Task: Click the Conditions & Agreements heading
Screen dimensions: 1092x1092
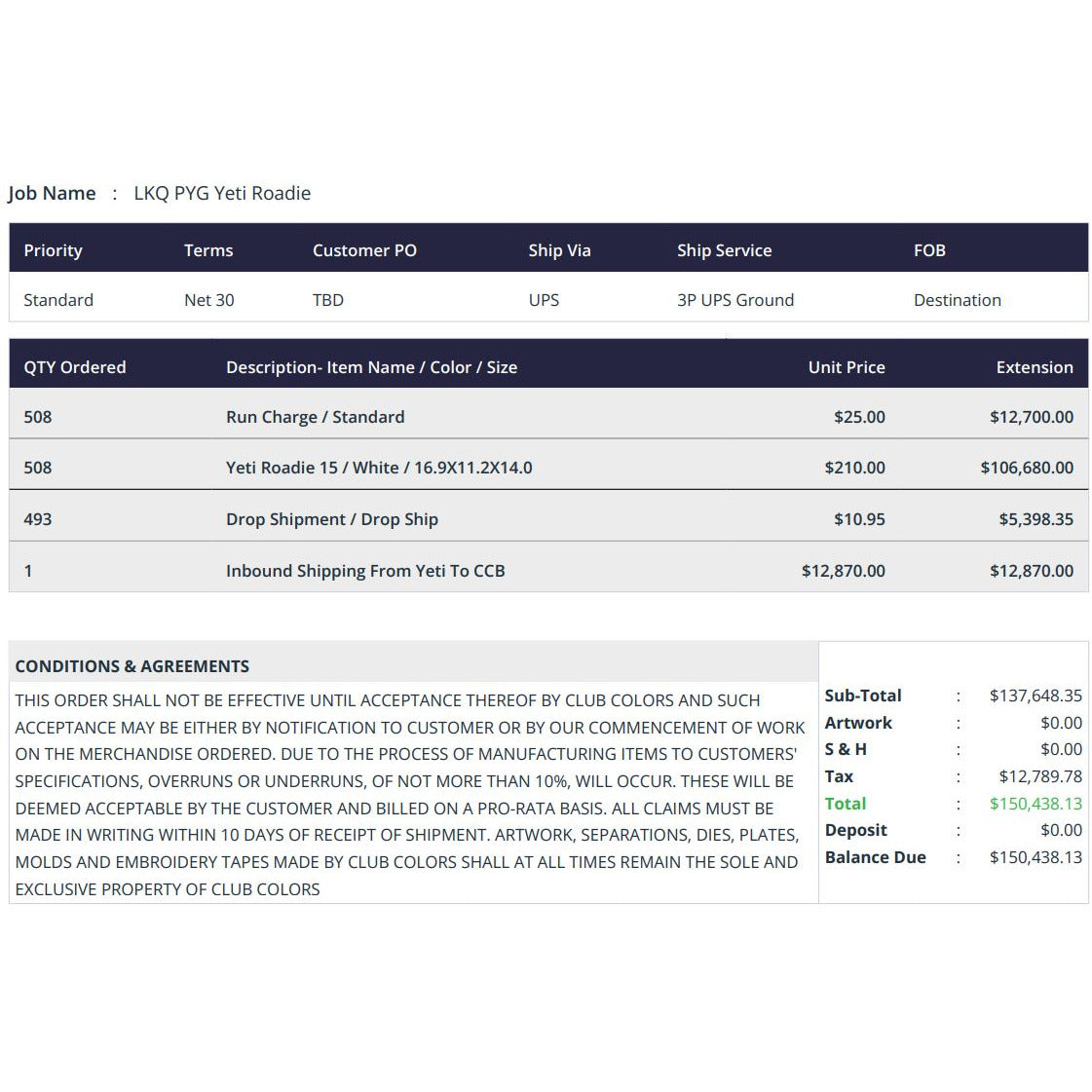Action: pos(132,666)
